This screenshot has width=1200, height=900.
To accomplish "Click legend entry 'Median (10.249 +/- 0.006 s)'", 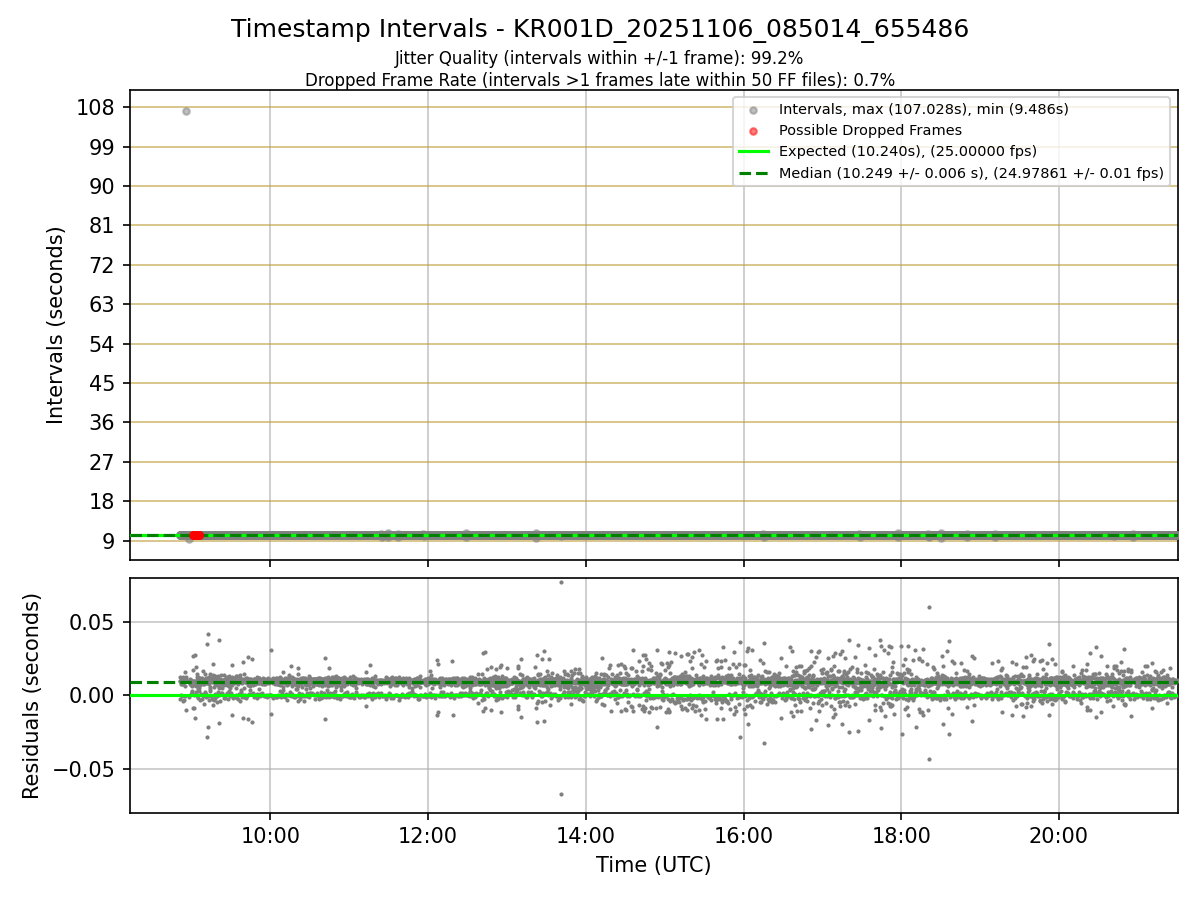I will 971,173.
